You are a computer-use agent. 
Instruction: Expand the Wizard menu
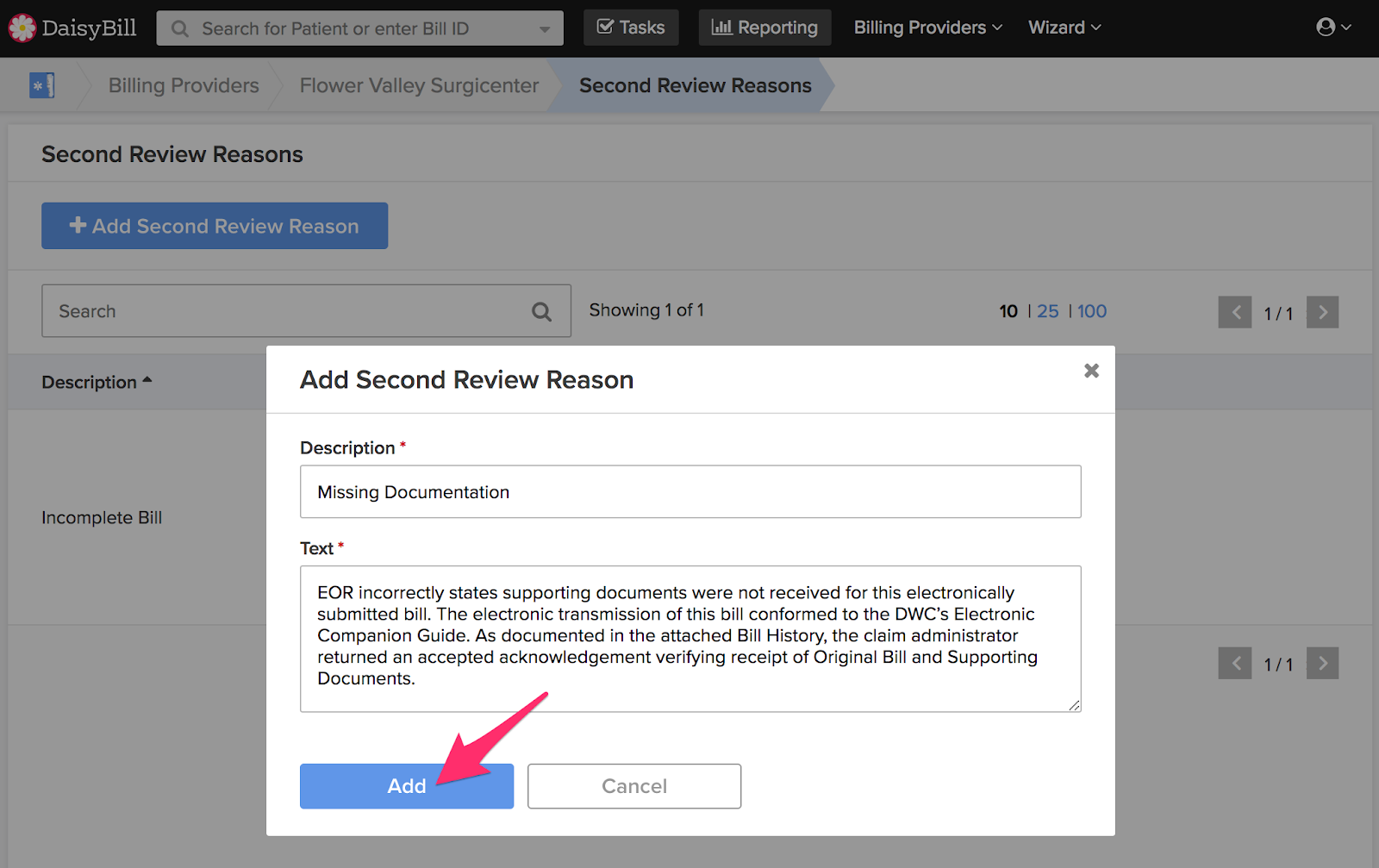pyautogui.click(x=1064, y=28)
